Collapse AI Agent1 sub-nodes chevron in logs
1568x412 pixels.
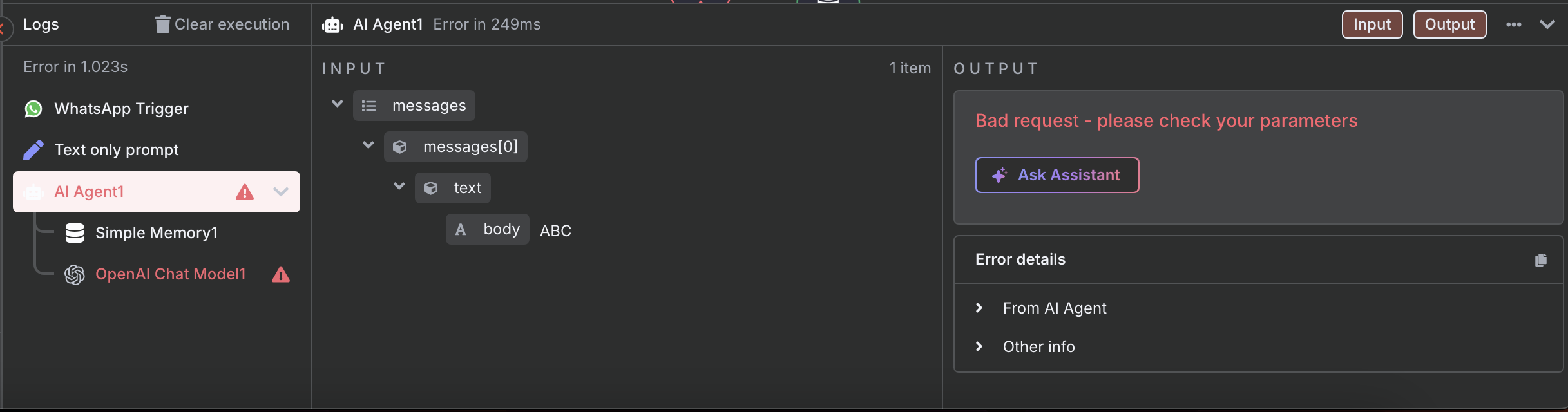click(281, 192)
